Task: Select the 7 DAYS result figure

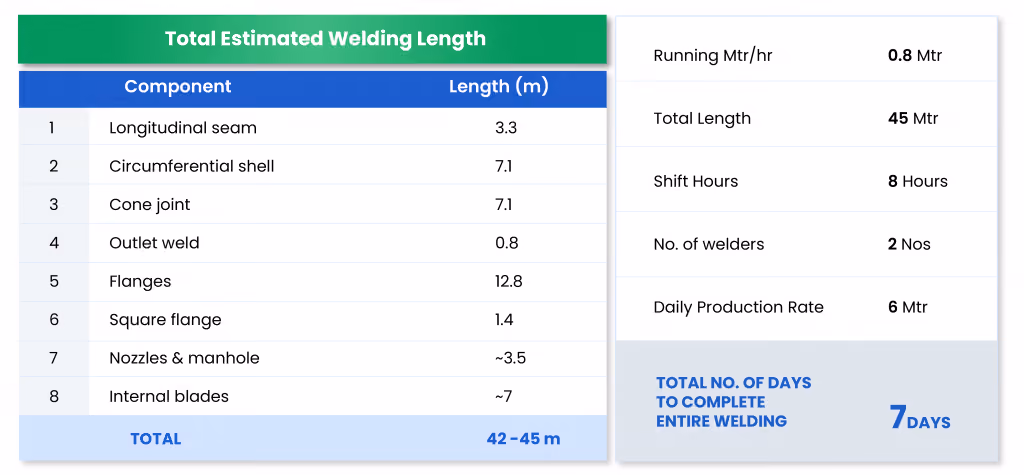Action: 920,419
